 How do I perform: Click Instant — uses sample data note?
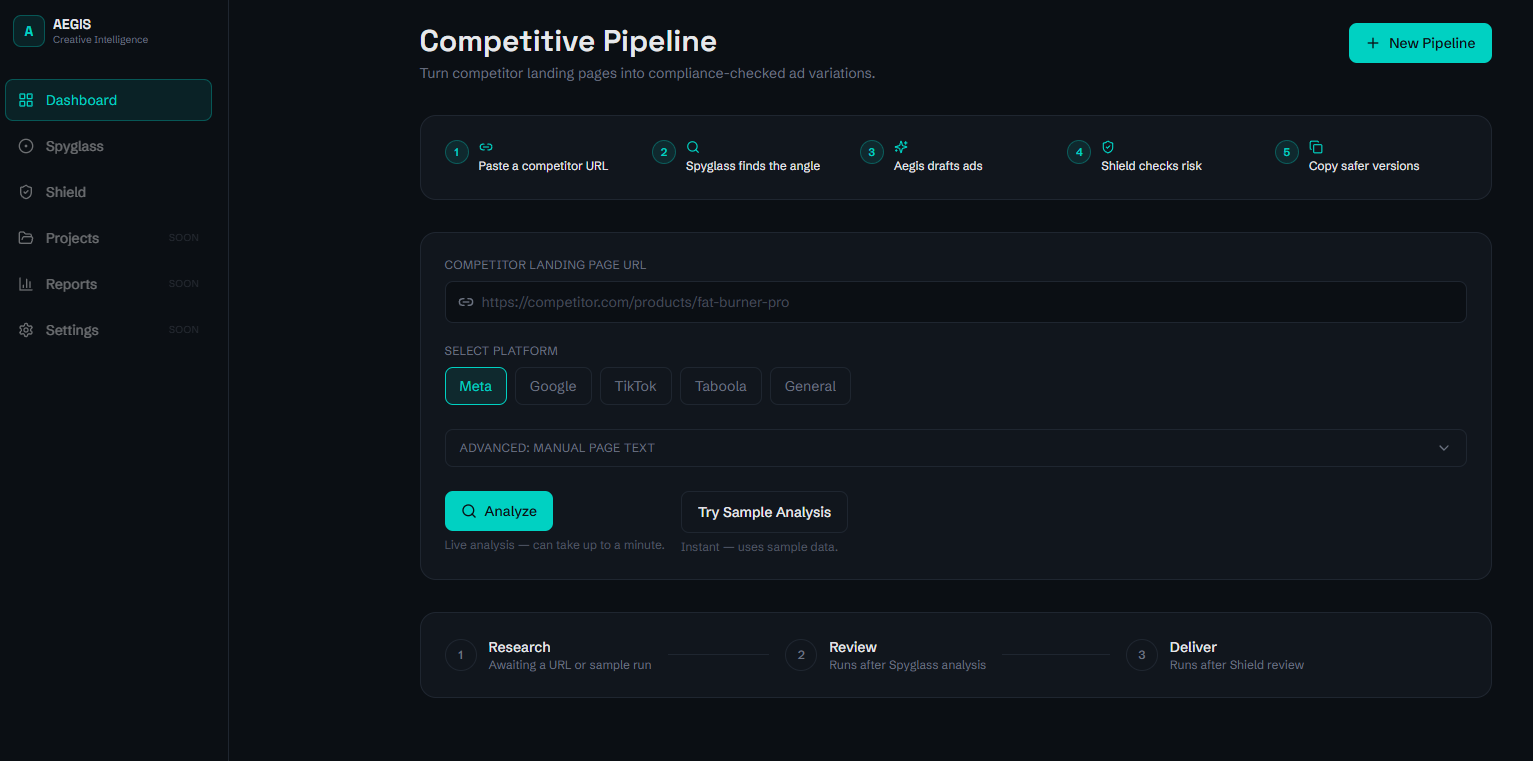coord(759,547)
